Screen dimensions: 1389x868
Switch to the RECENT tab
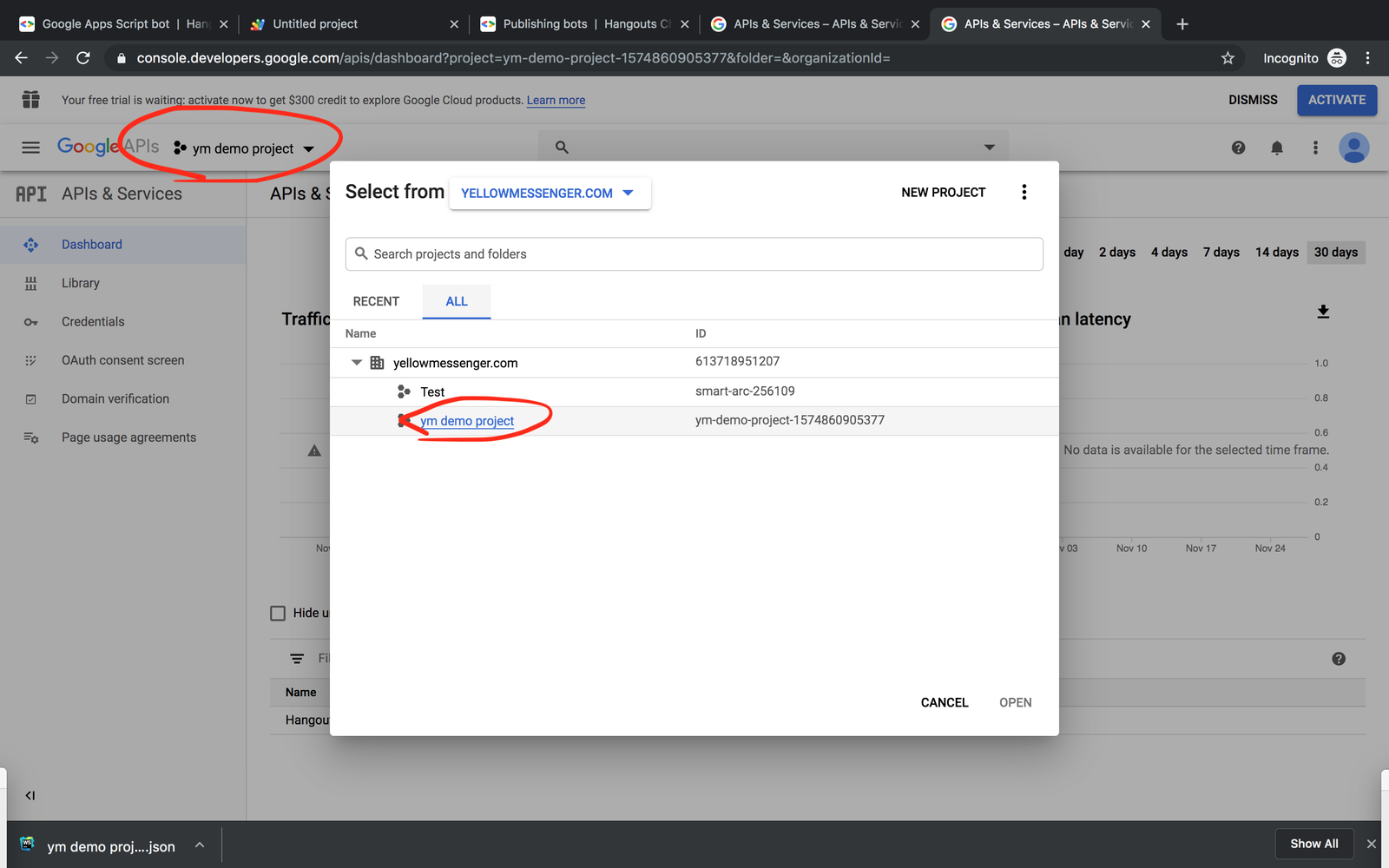376,301
